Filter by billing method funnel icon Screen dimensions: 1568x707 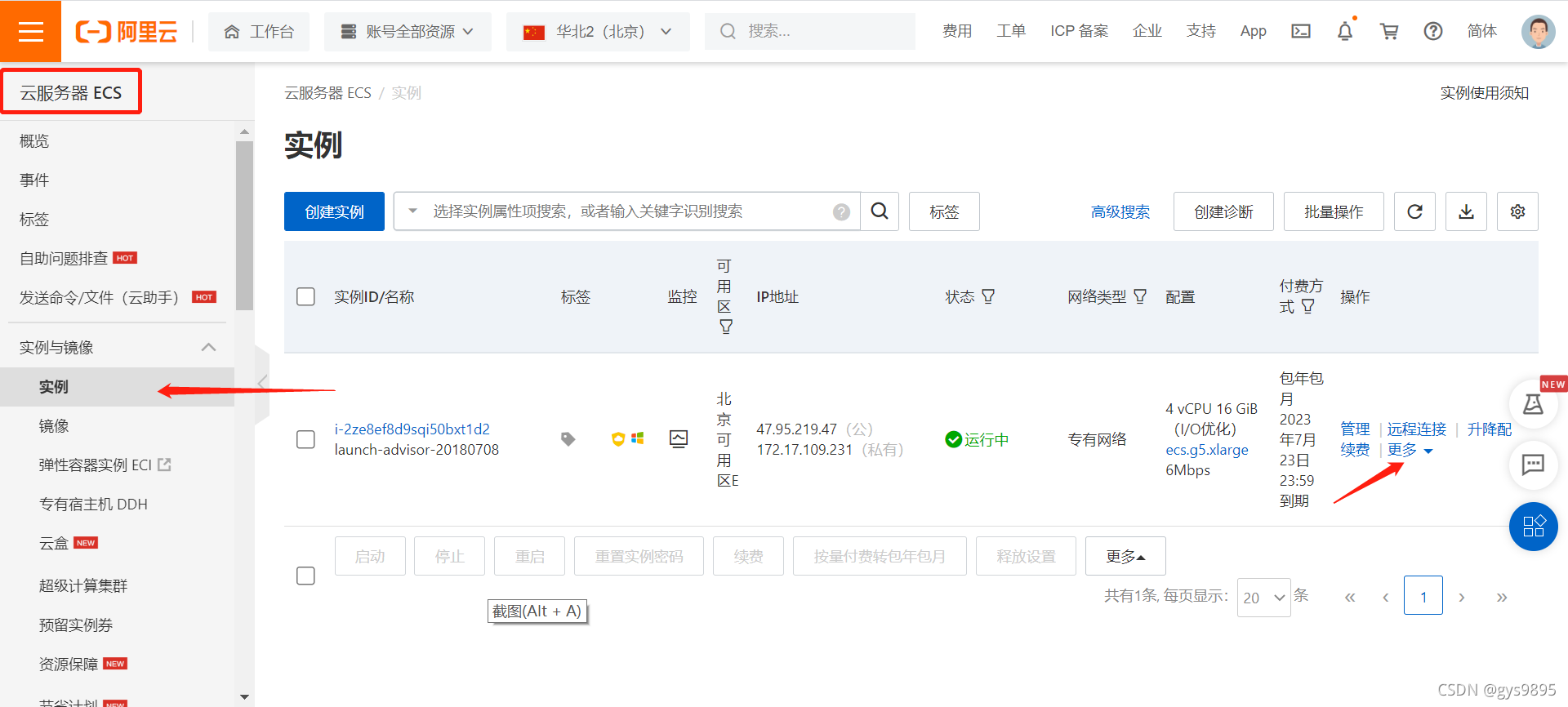(1307, 306)
